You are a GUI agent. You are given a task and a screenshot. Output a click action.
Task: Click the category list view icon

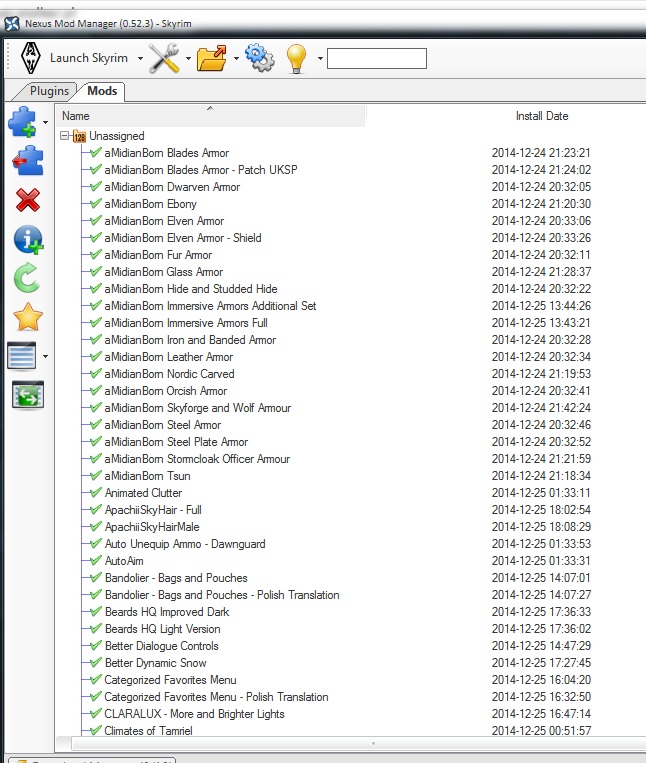coord(22,356)
